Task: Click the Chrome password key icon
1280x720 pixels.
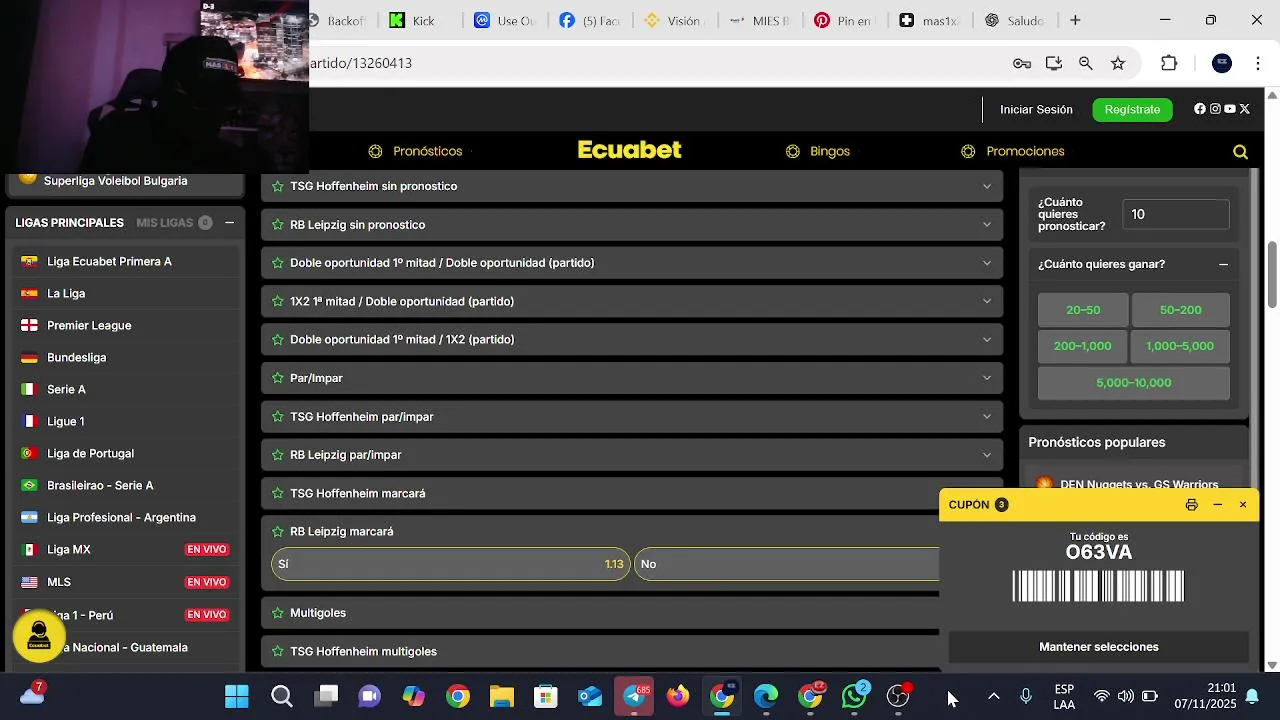Action: 1022,63
